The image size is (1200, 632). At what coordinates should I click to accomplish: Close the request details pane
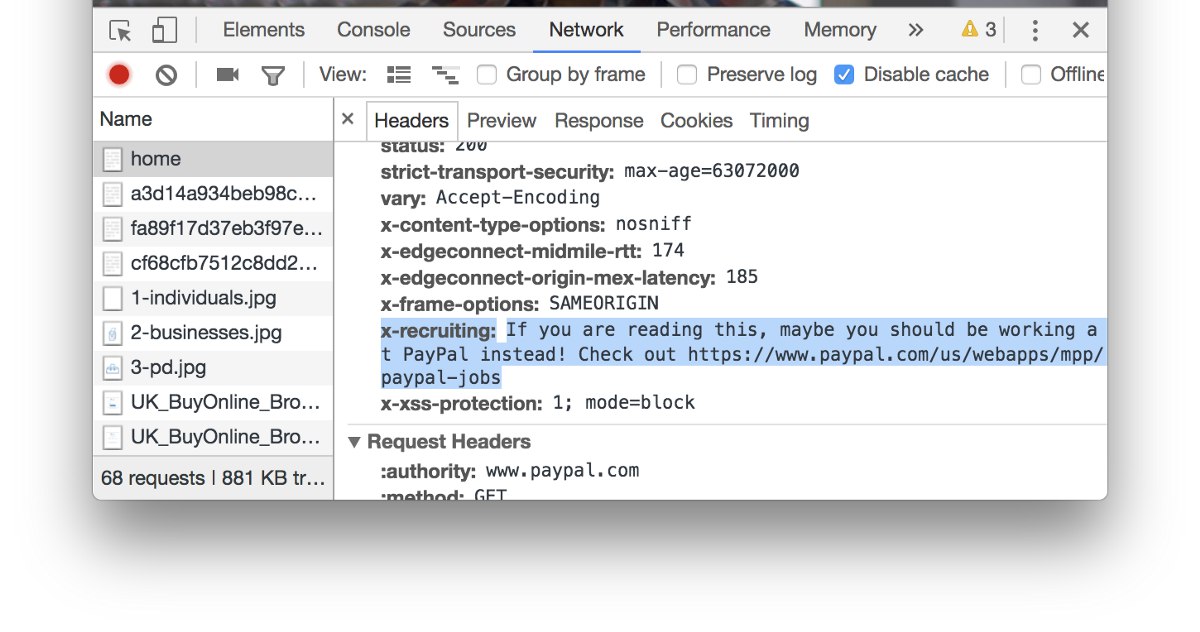tap(348, 119)
